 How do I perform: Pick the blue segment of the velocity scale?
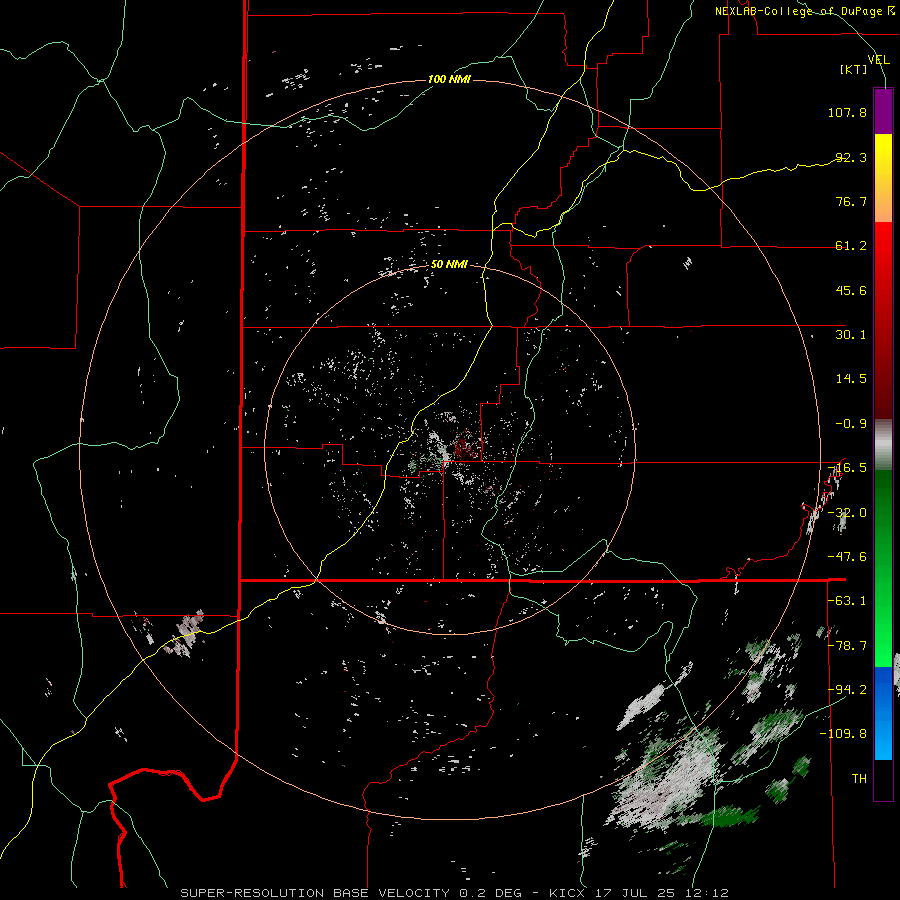(883, 713)
